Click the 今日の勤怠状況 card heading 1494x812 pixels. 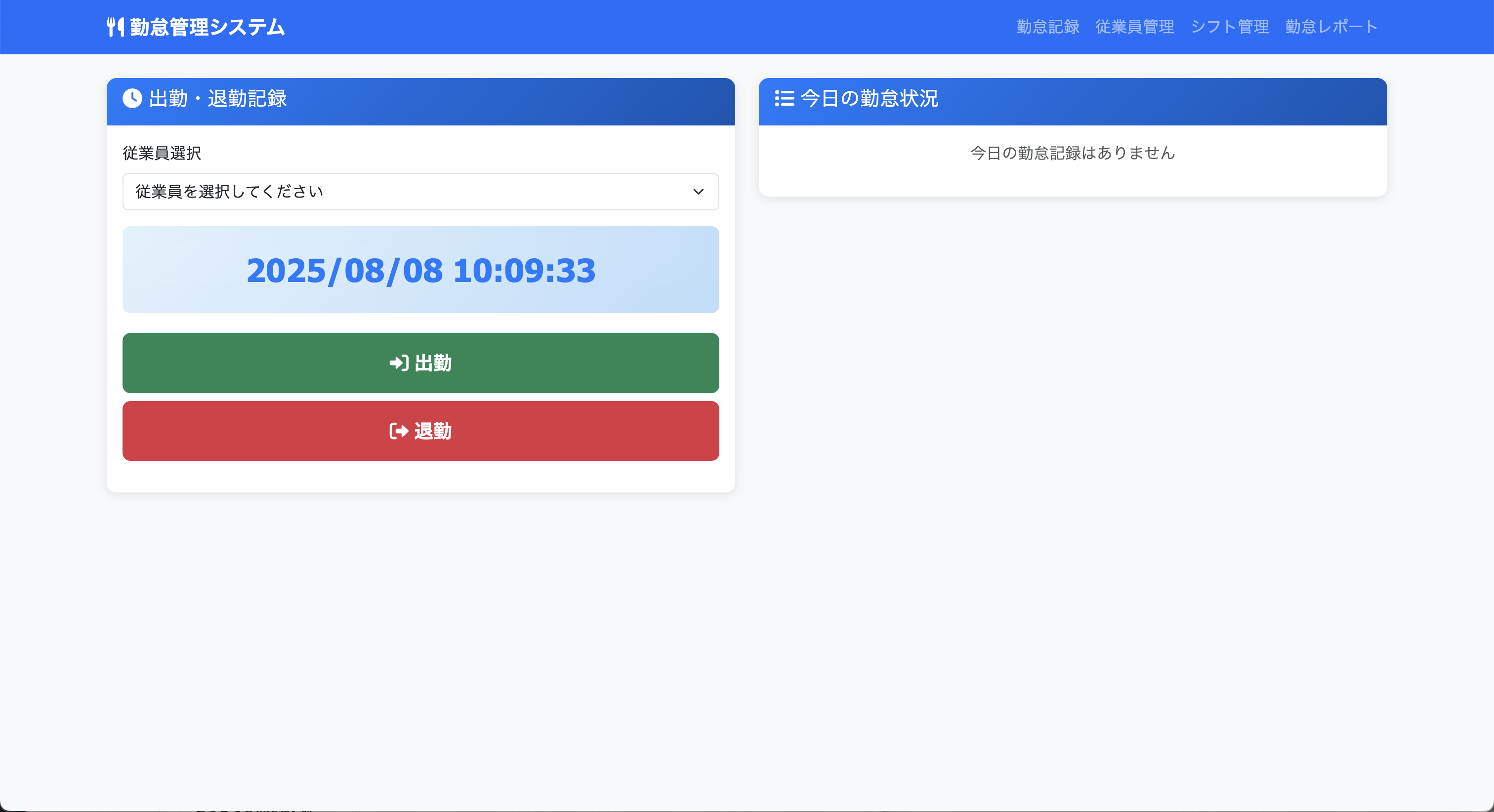click(x=870, y=98)
